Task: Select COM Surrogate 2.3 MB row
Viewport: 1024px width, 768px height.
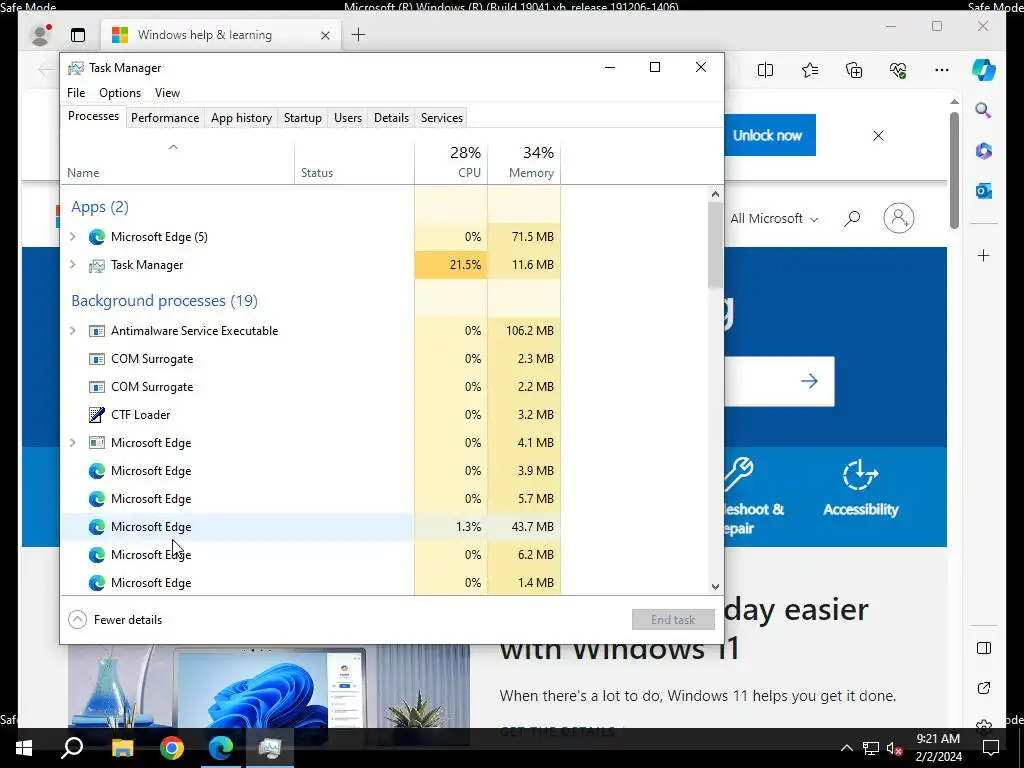Action: click(x=310, y=359)
